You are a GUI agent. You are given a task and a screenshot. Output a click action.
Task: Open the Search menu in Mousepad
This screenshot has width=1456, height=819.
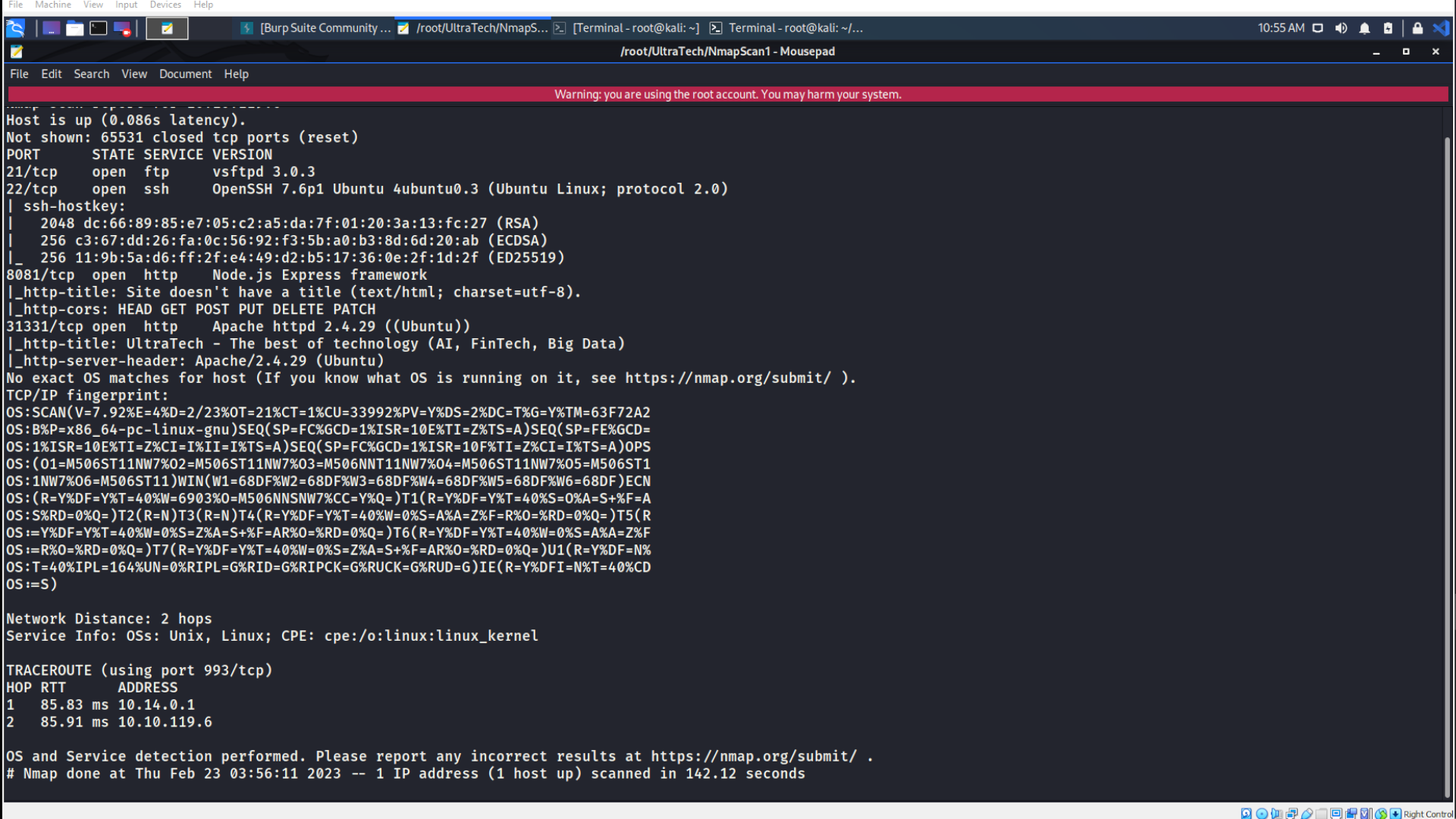[x=91, y=74]
